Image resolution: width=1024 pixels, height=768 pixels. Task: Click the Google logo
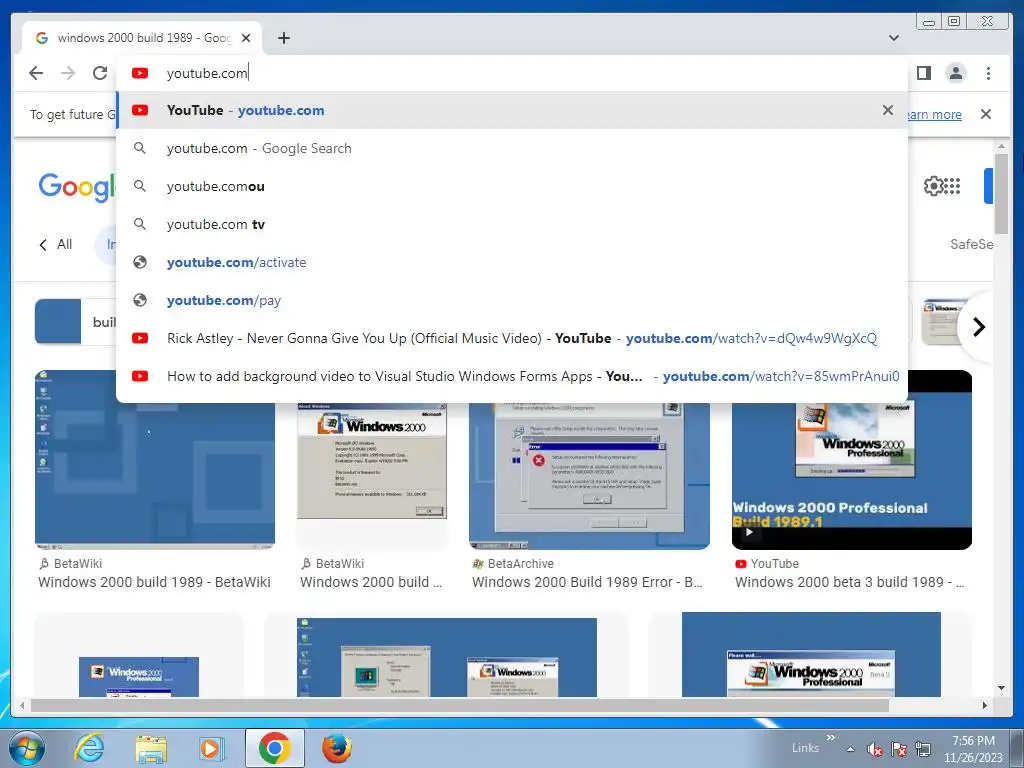click(76, 187)
